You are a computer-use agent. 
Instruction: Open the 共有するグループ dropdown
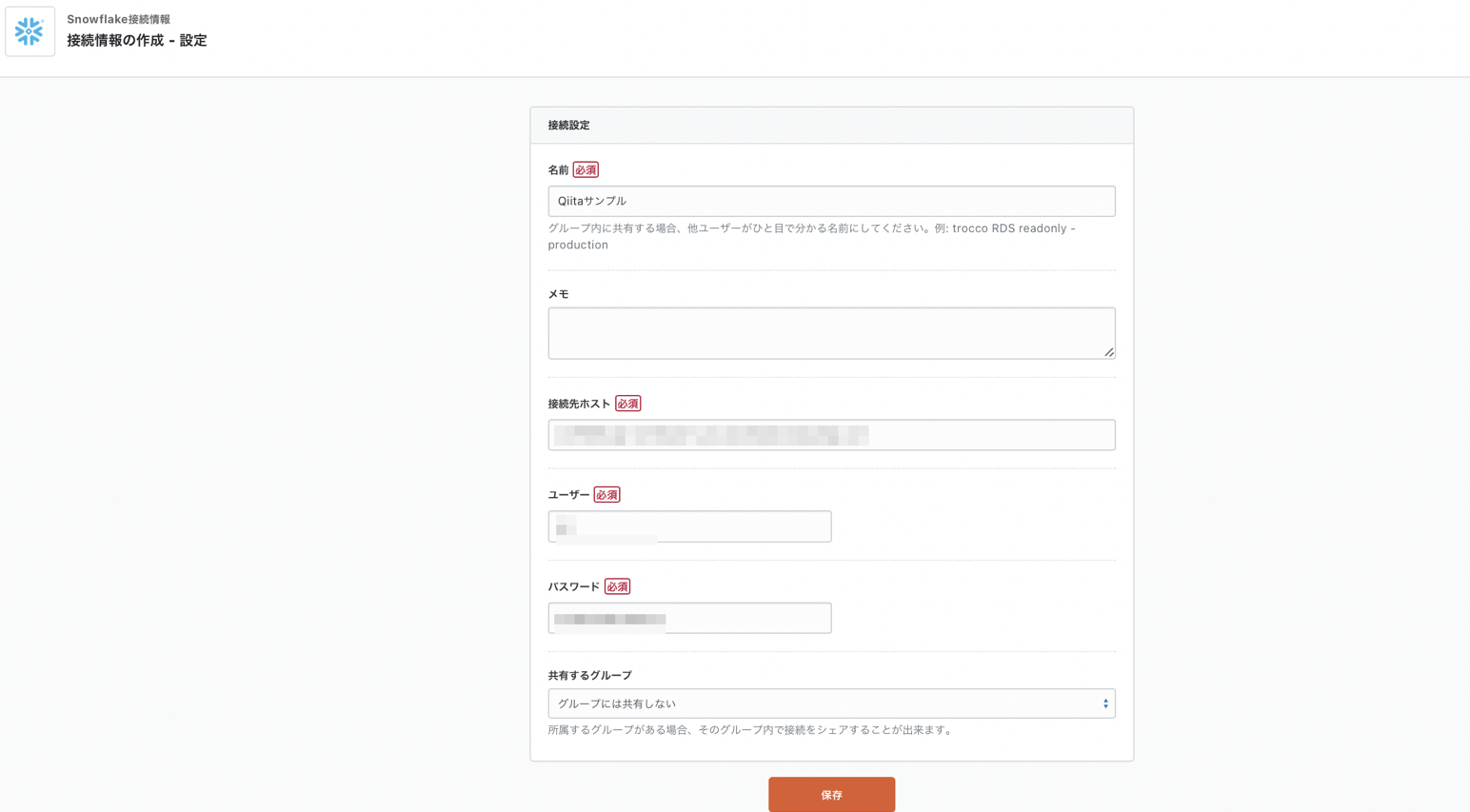click(x=831, y=703)
